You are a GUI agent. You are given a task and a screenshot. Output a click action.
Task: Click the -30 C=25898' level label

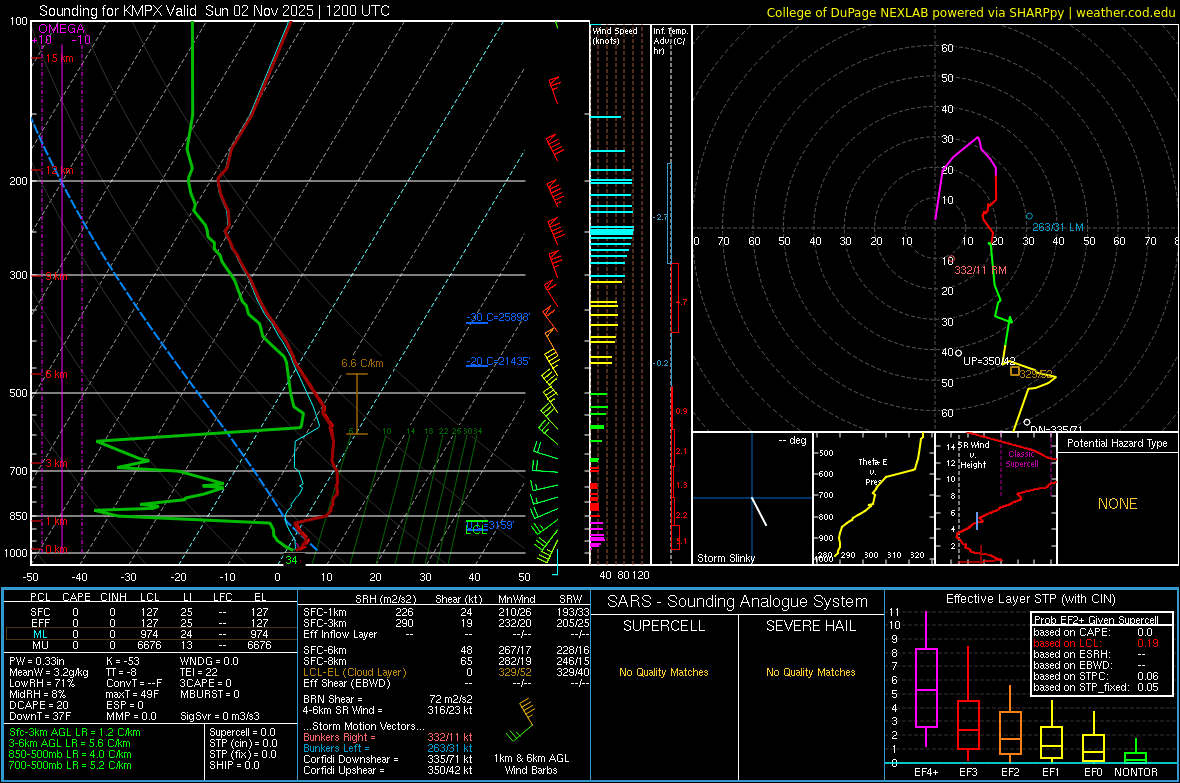tap(498, 317)
